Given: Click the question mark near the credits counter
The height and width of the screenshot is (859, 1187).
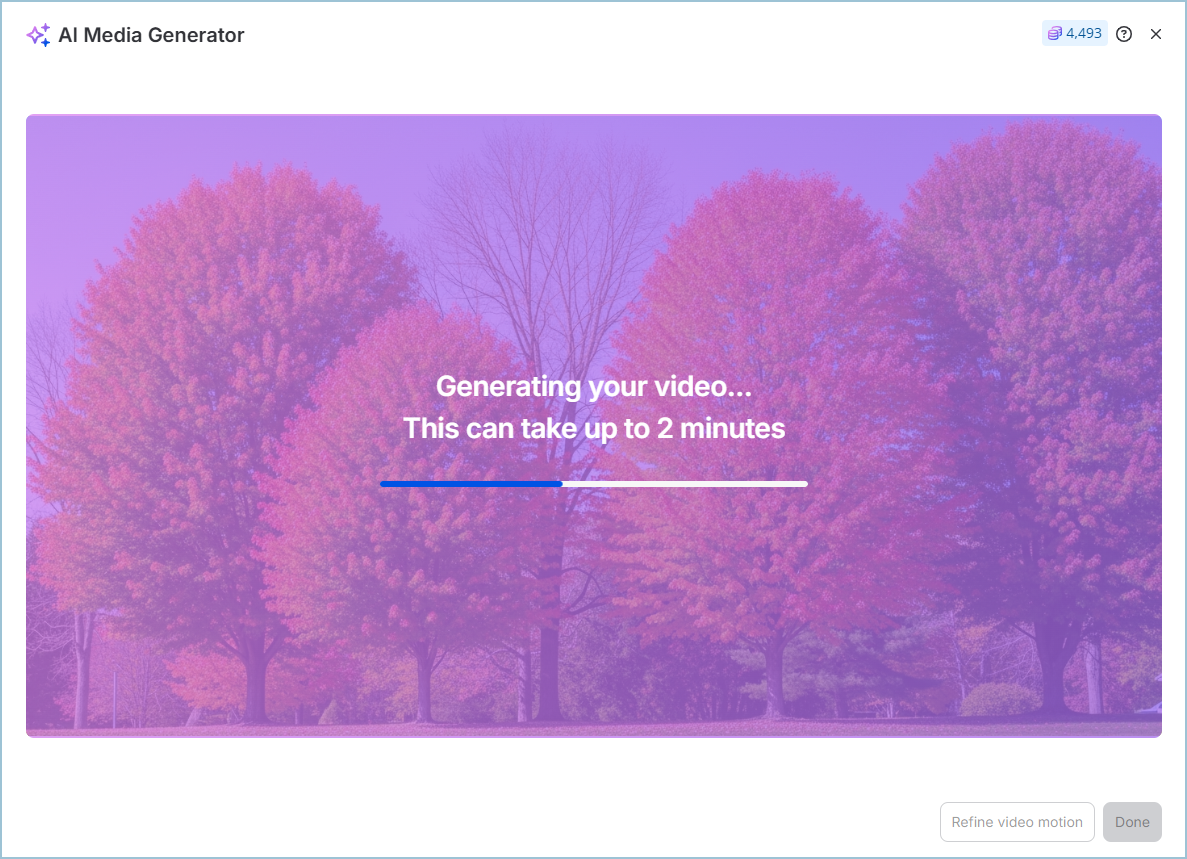Looking at the screenshot, I should click(x=1123, y=33).
